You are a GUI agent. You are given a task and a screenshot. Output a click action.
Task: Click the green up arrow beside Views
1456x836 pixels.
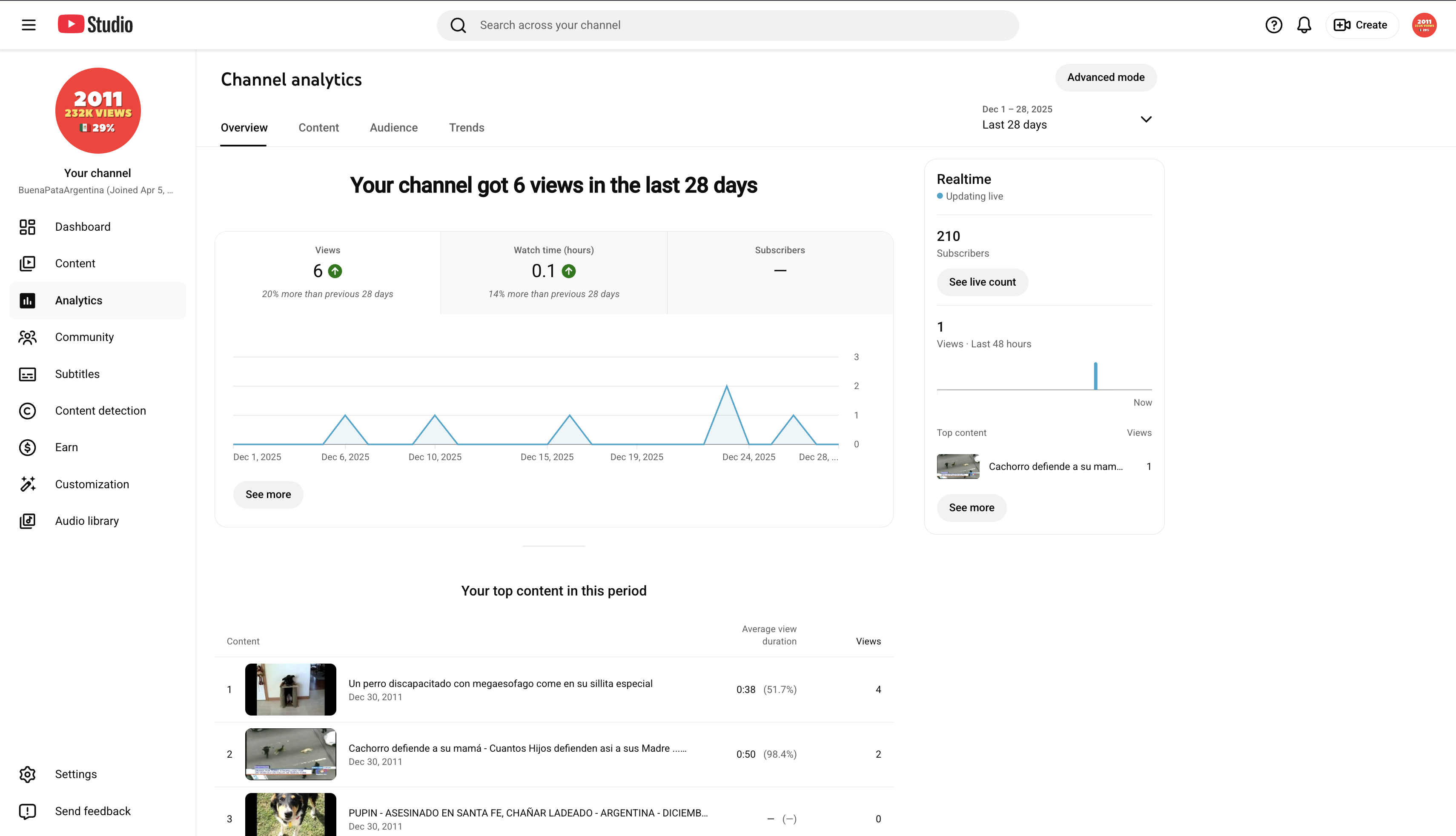coord(335,271)
